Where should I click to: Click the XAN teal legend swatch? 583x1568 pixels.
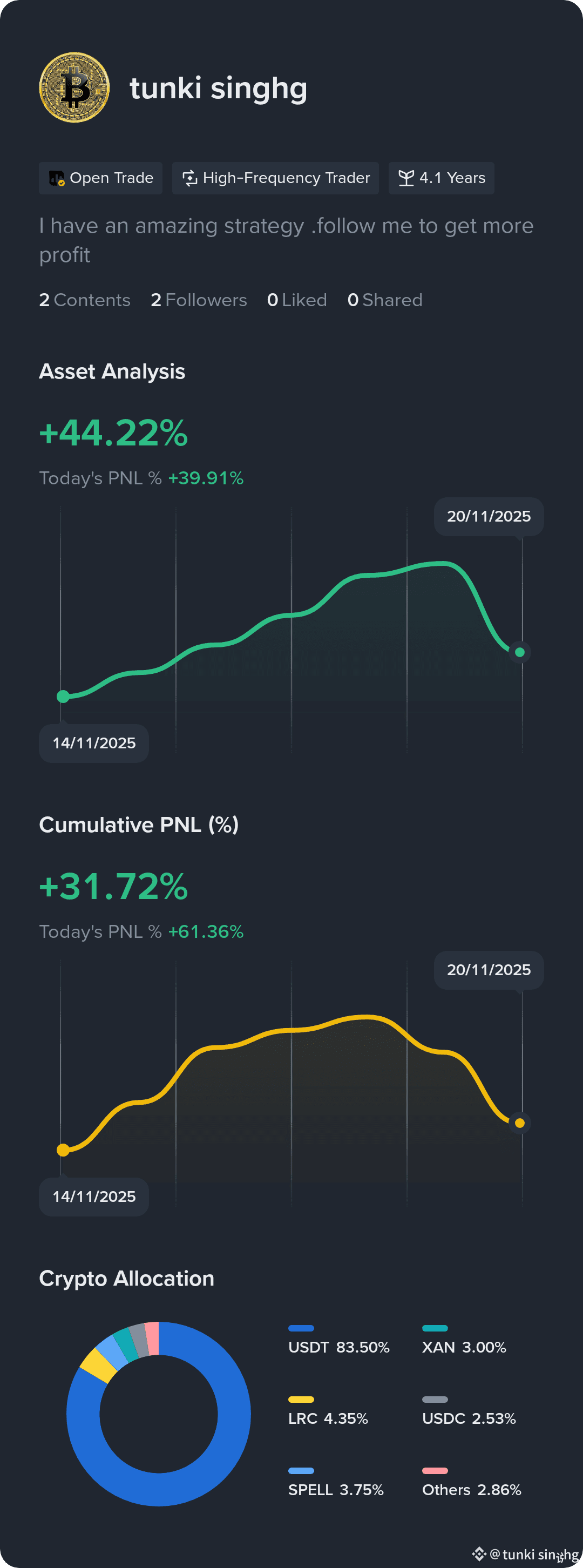(x=435, y=1328)
